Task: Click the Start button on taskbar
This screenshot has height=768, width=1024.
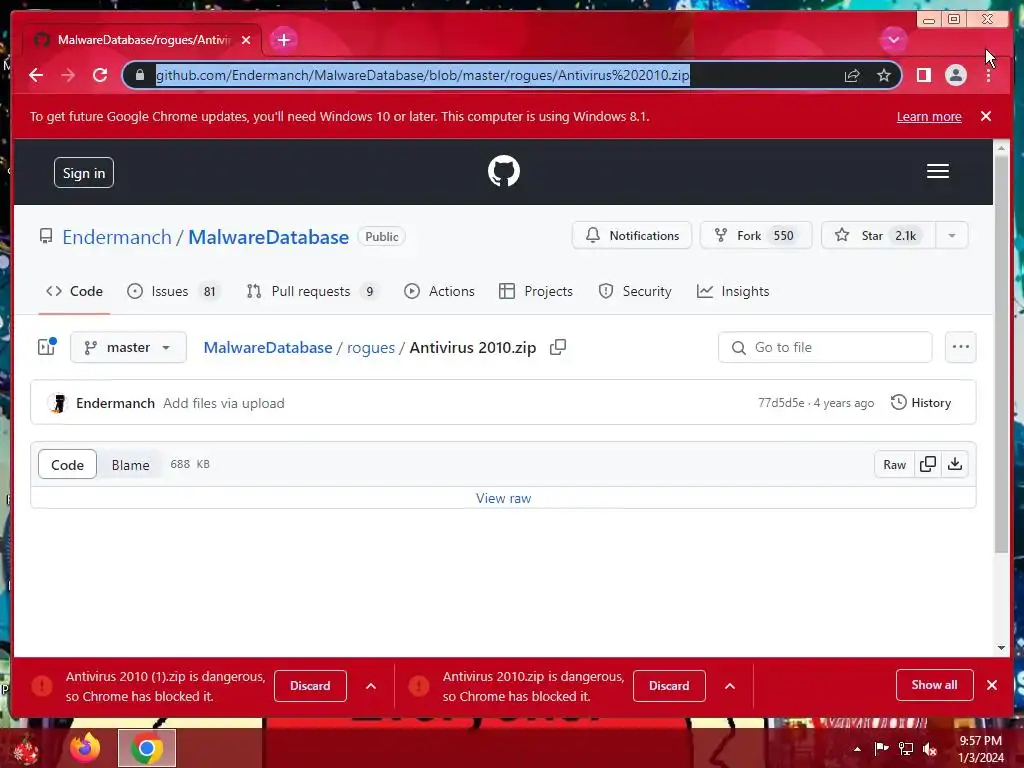Action: [x=25, y=750]
